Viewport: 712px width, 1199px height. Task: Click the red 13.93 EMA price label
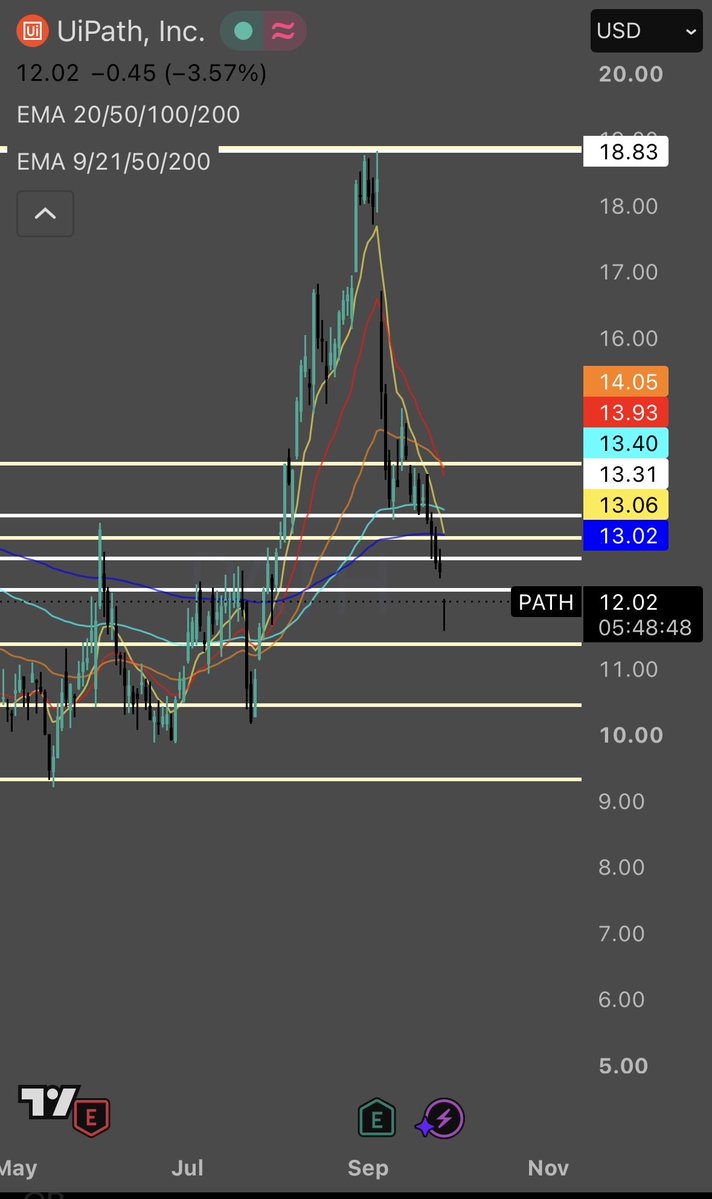(626, 412)
